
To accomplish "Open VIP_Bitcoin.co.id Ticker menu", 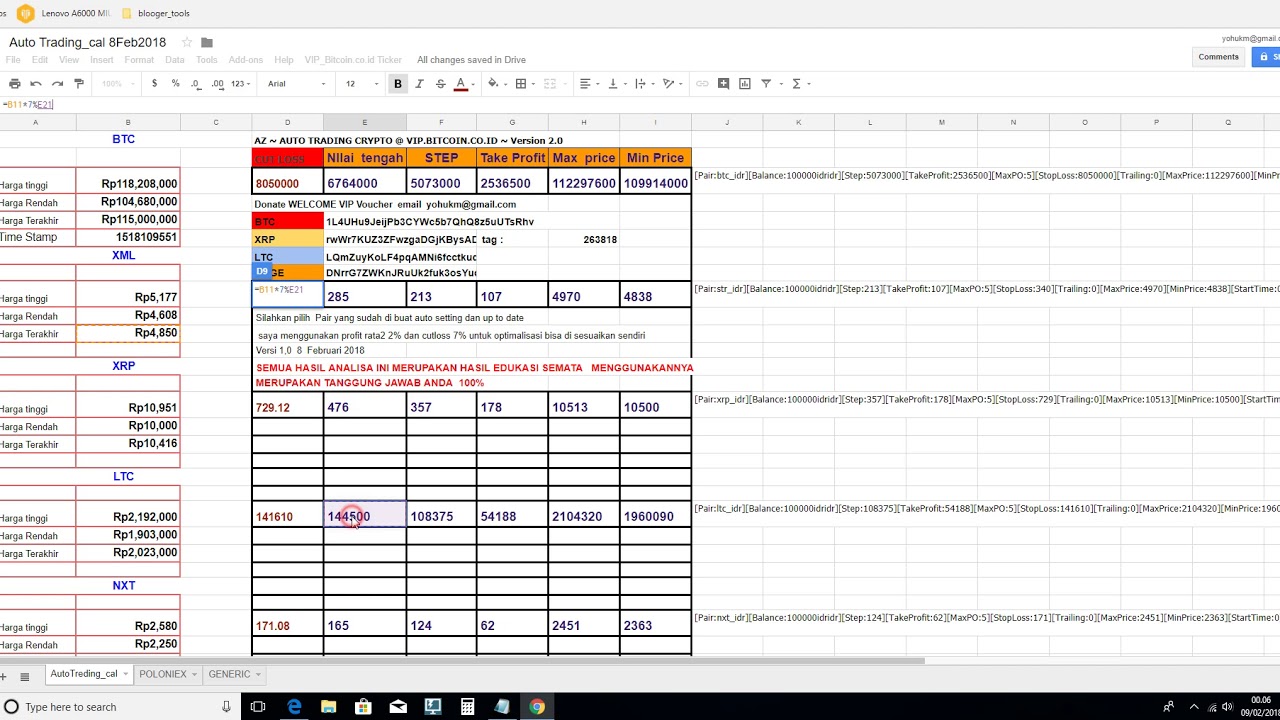I will point(353,60).
